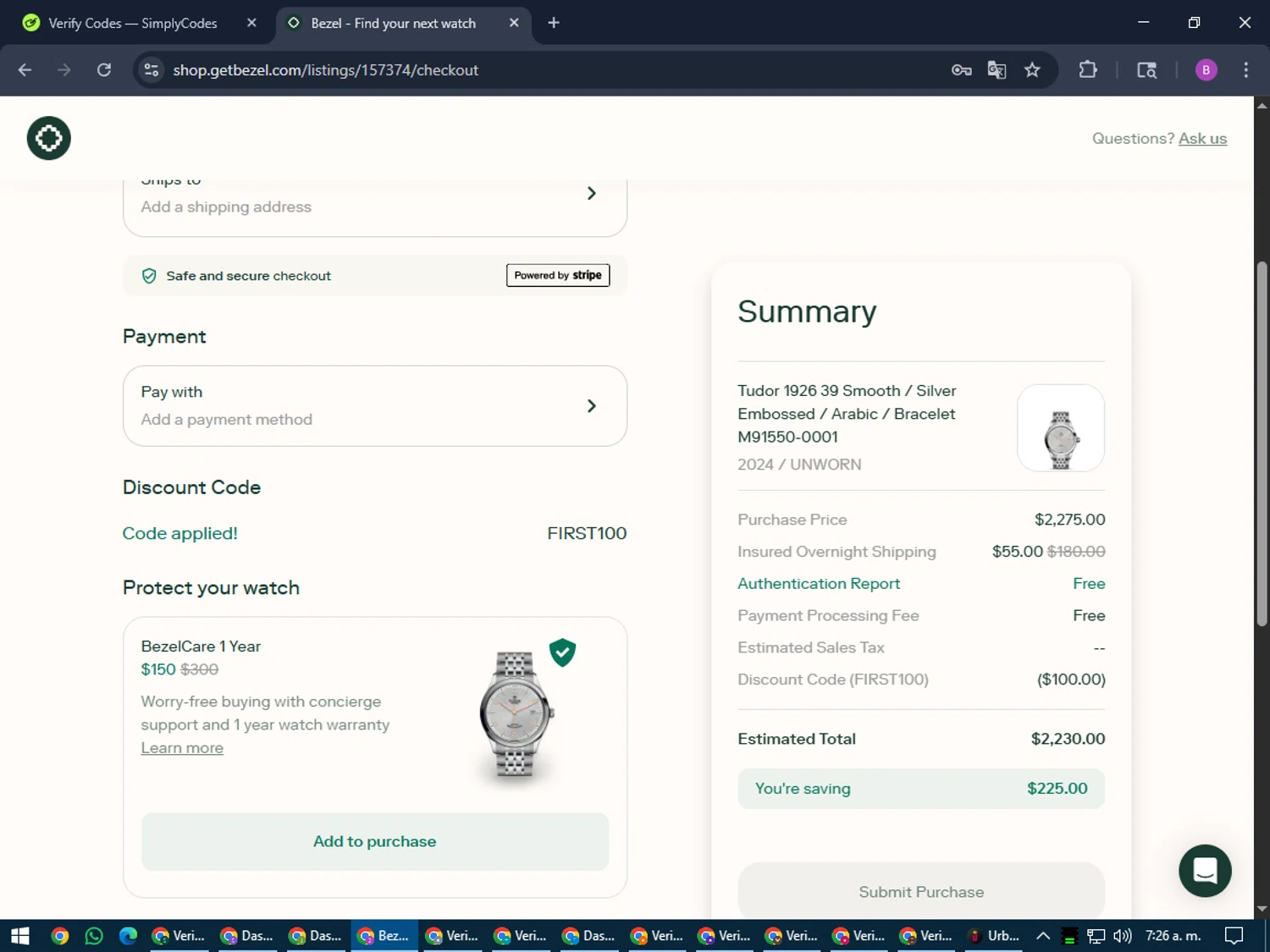Open Chrome three-dot menu
1270x952 pixels.
(x=1245, y=70)
